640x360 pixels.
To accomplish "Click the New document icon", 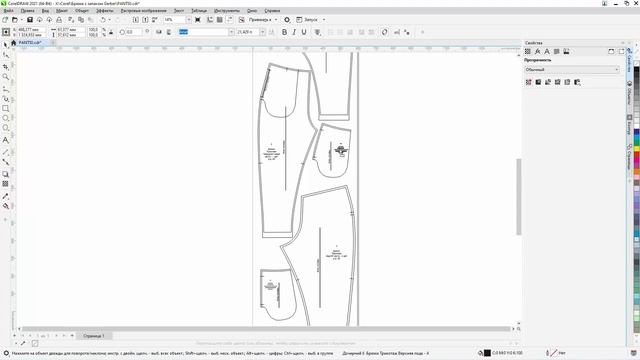I will [x=5, y=20].
